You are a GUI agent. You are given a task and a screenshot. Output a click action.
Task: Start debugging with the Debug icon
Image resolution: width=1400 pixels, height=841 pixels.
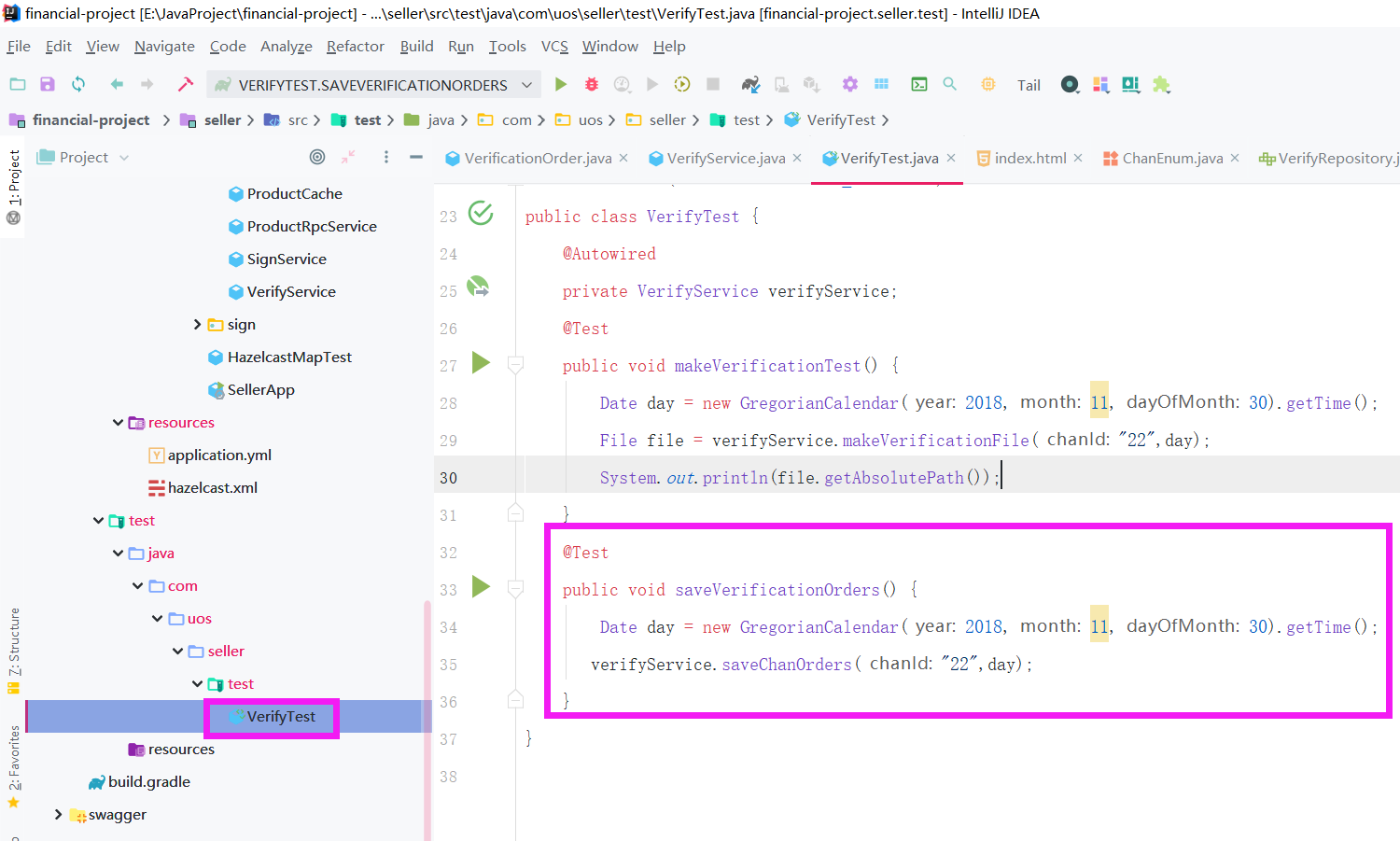[591, 84]
